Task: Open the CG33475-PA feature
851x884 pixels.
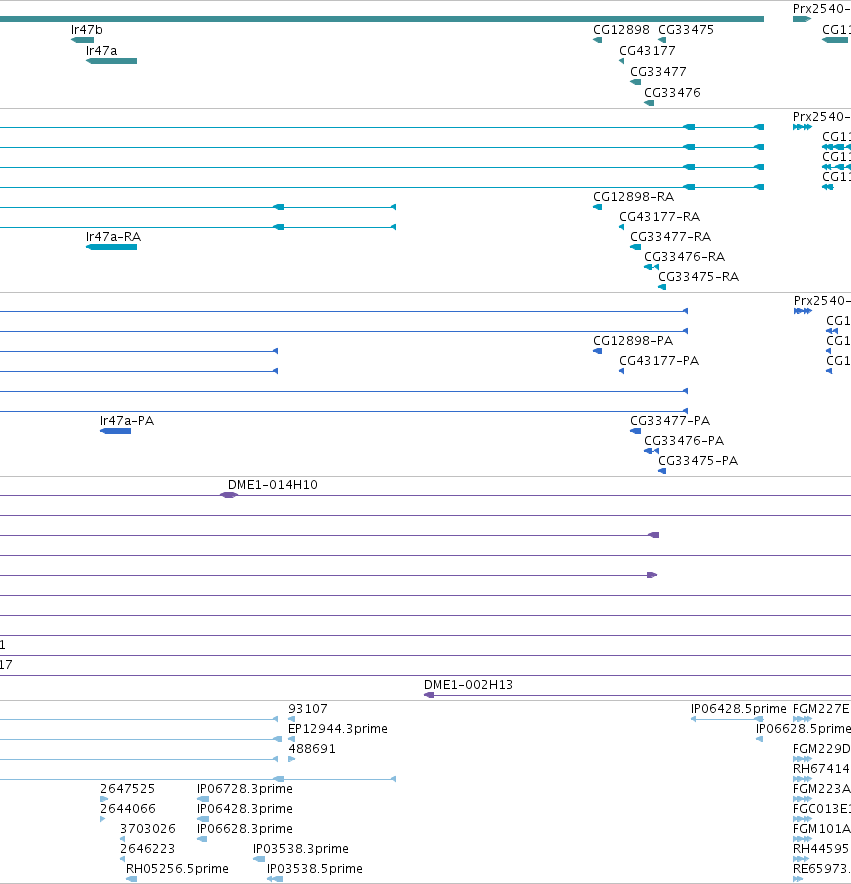Action: click(x=662, y=471)
